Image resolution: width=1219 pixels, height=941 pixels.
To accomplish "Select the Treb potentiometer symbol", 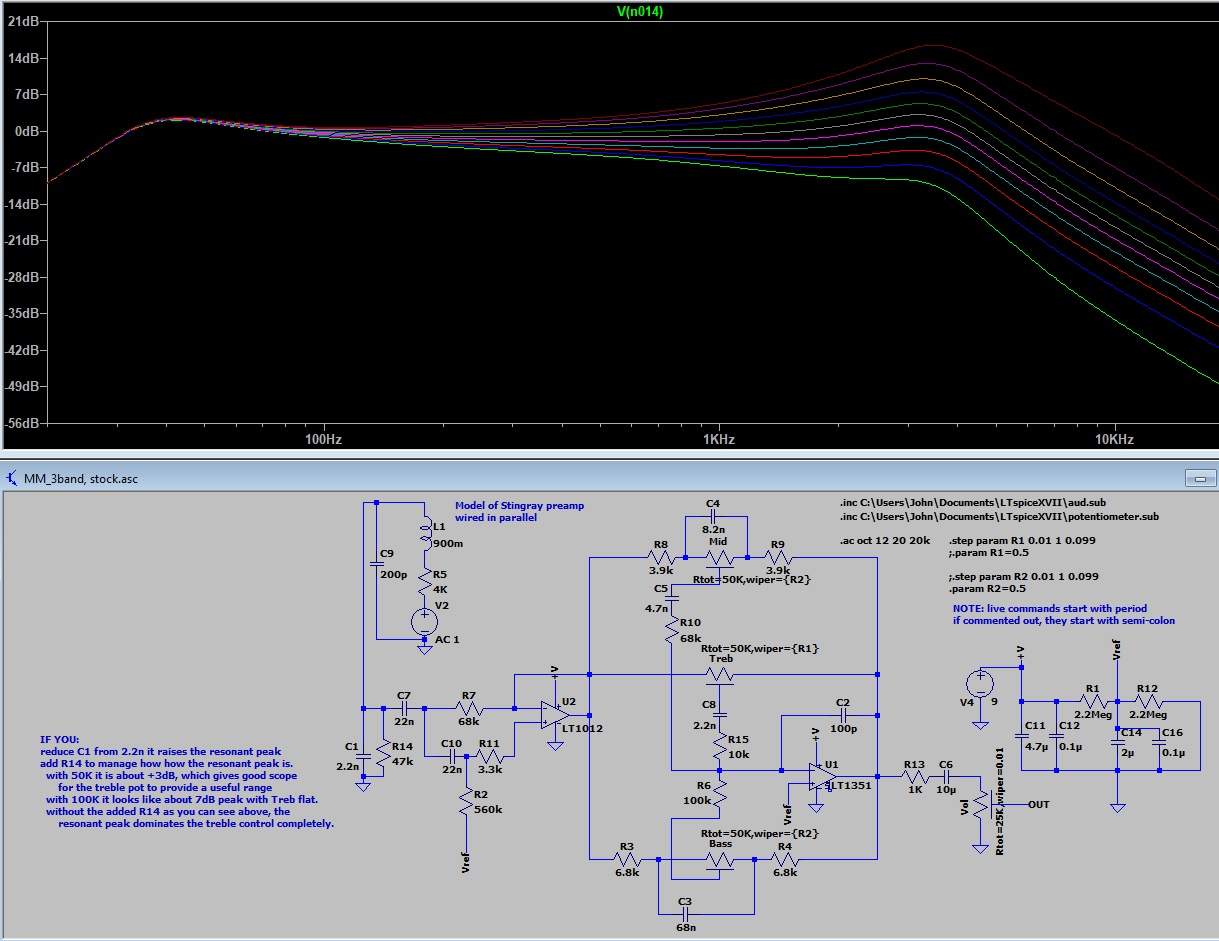I will 720,677.
